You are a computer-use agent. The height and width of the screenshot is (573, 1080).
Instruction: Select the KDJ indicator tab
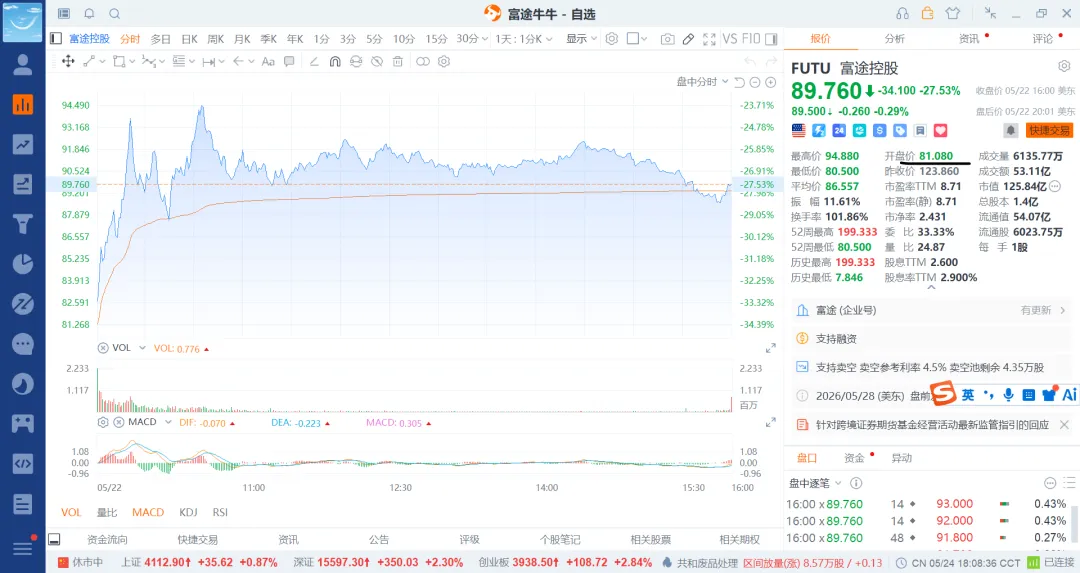(x=188, y=512)
